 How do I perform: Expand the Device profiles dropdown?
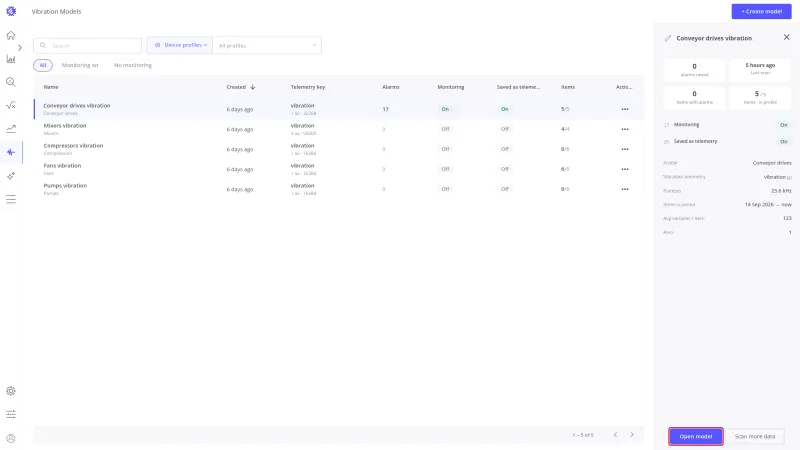coord(180,45)
